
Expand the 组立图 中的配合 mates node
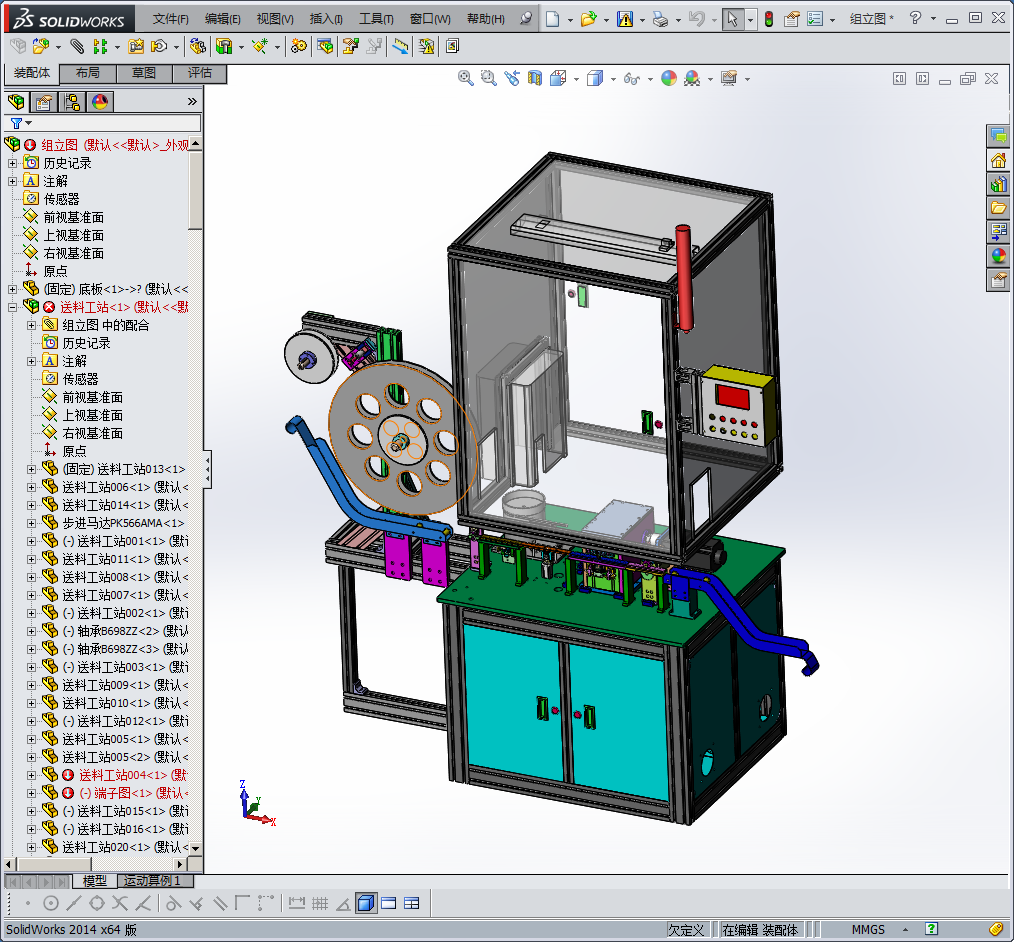click(31, 325)
